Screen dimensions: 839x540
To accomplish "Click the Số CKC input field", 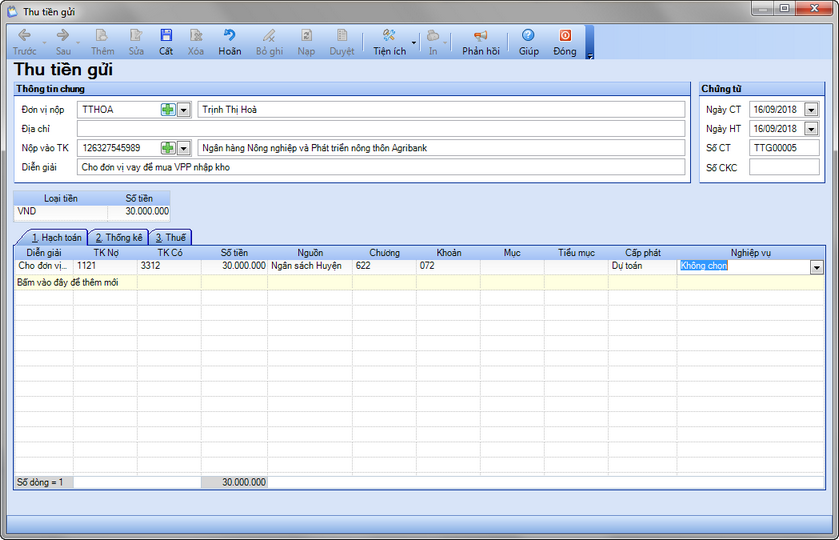I will 783,167.
